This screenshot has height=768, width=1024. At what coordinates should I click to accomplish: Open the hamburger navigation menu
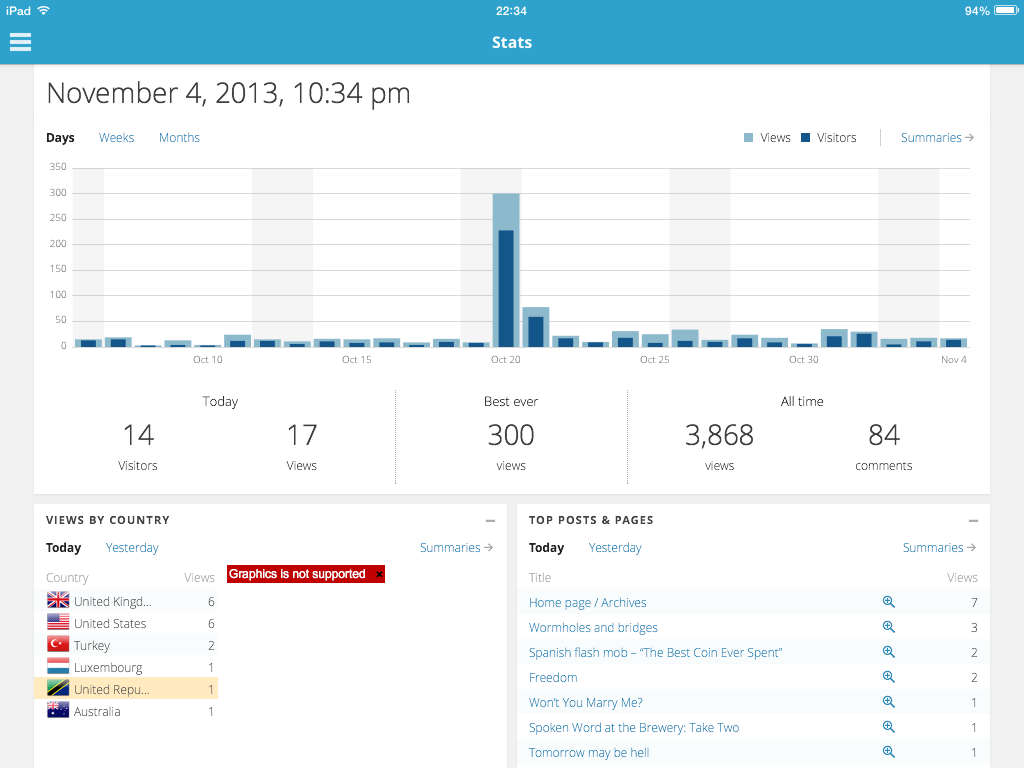point(20,42)
